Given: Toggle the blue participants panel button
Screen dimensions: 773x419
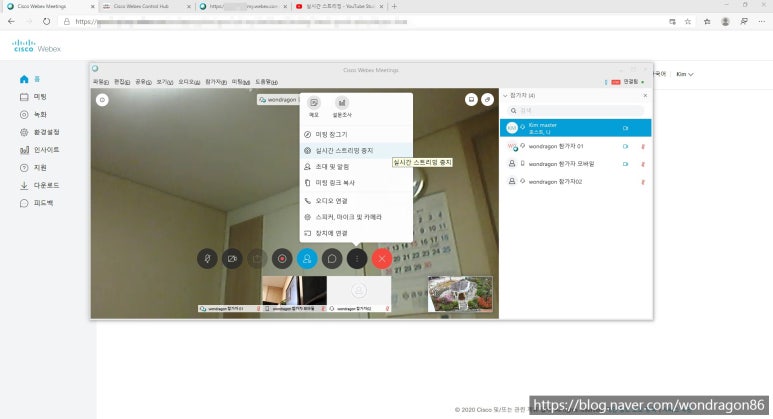Looking at the screenshot, I should pyautogui.click(x=307, y=259).
